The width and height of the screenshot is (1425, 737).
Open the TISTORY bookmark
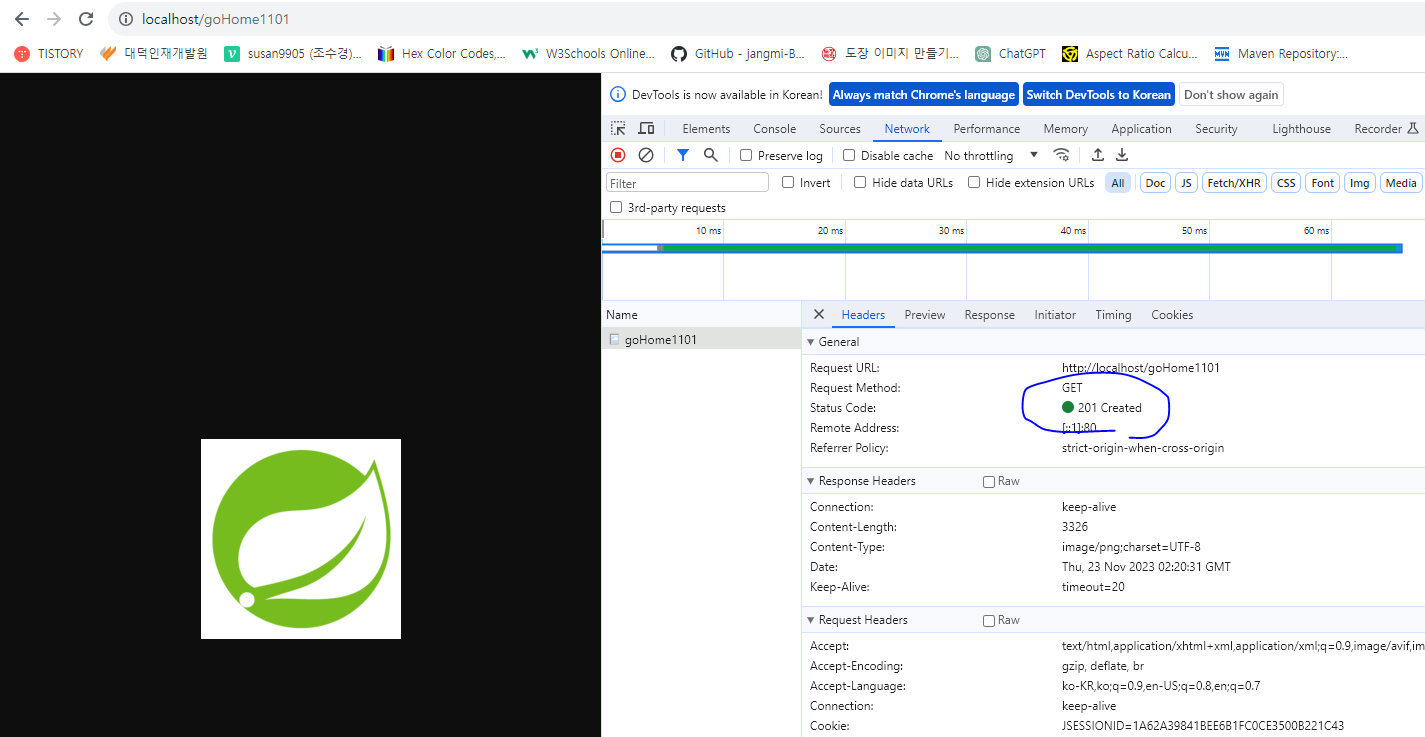coord(49,54)
